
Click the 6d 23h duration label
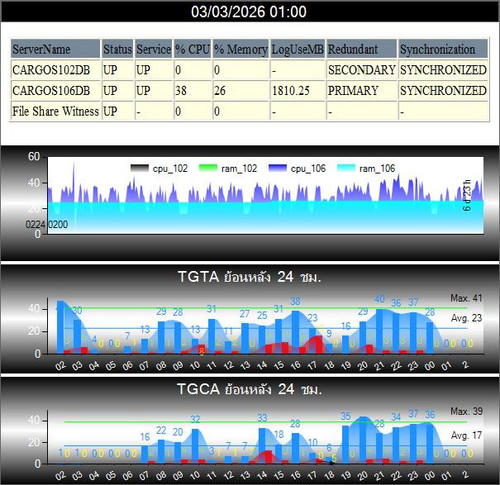click(x=467, y=195)
